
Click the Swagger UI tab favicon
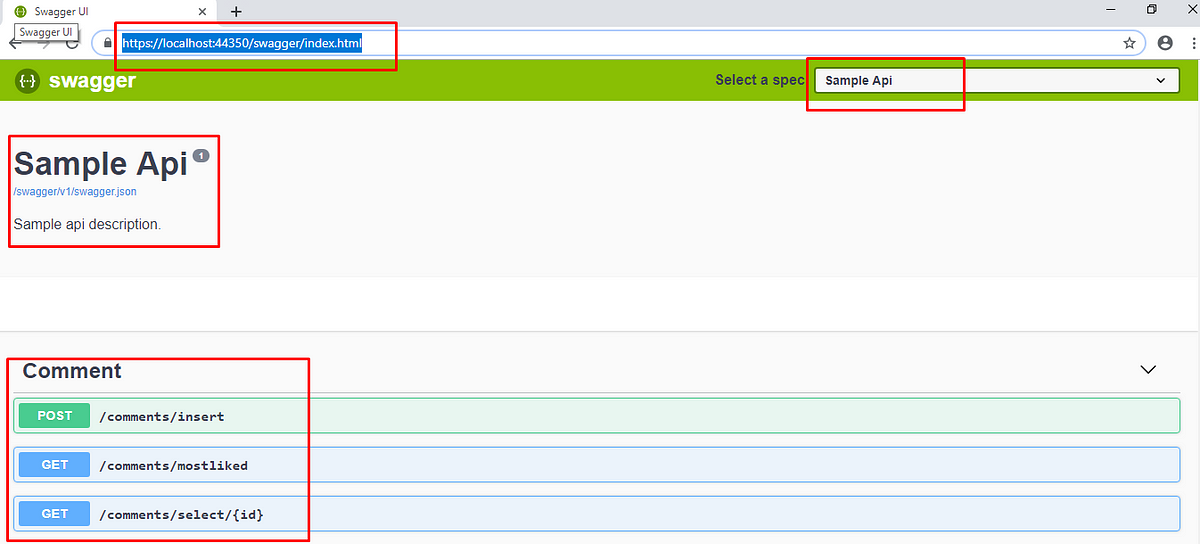coord(20,12)
